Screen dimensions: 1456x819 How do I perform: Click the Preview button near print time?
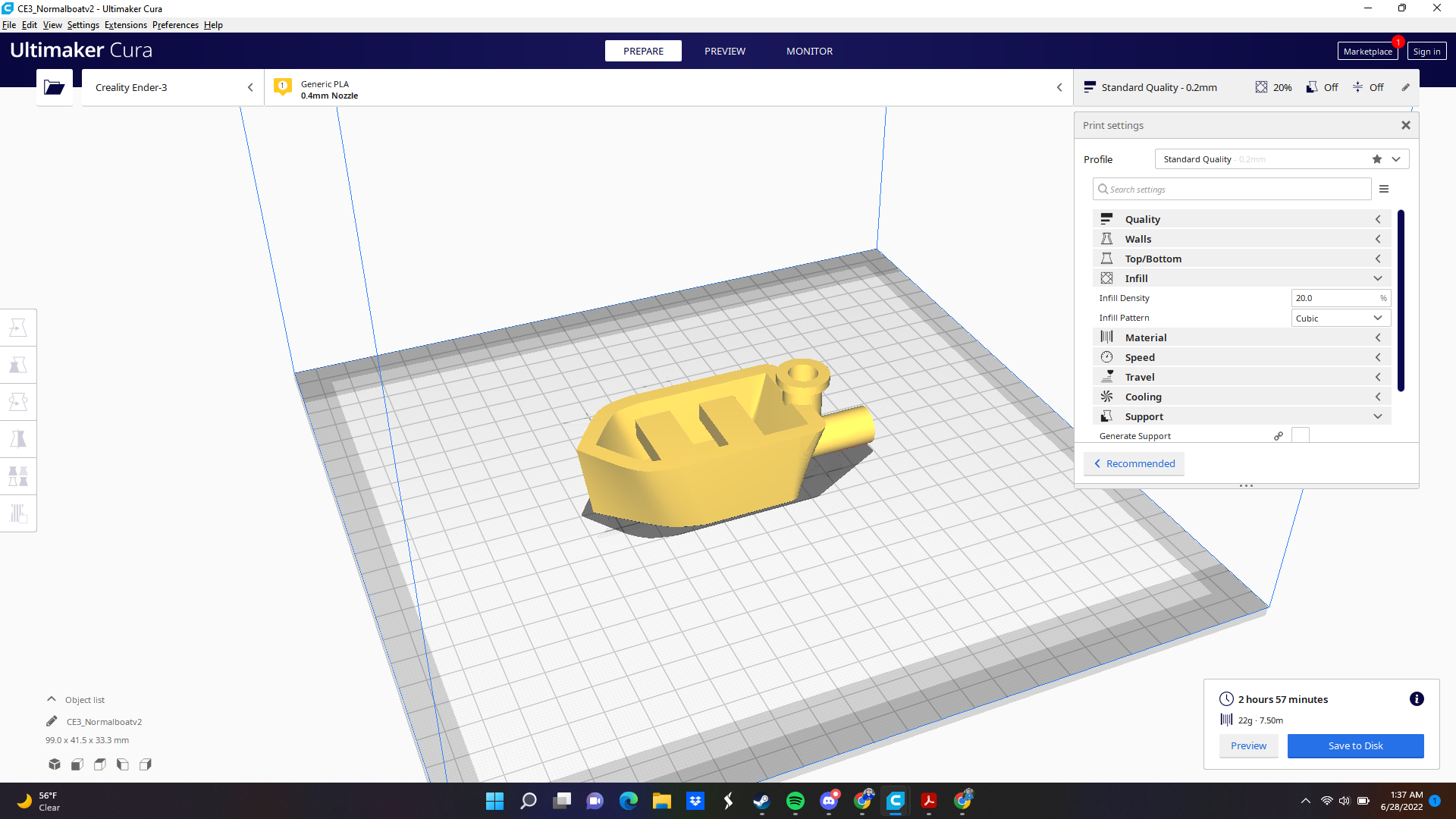point(1248,745)
